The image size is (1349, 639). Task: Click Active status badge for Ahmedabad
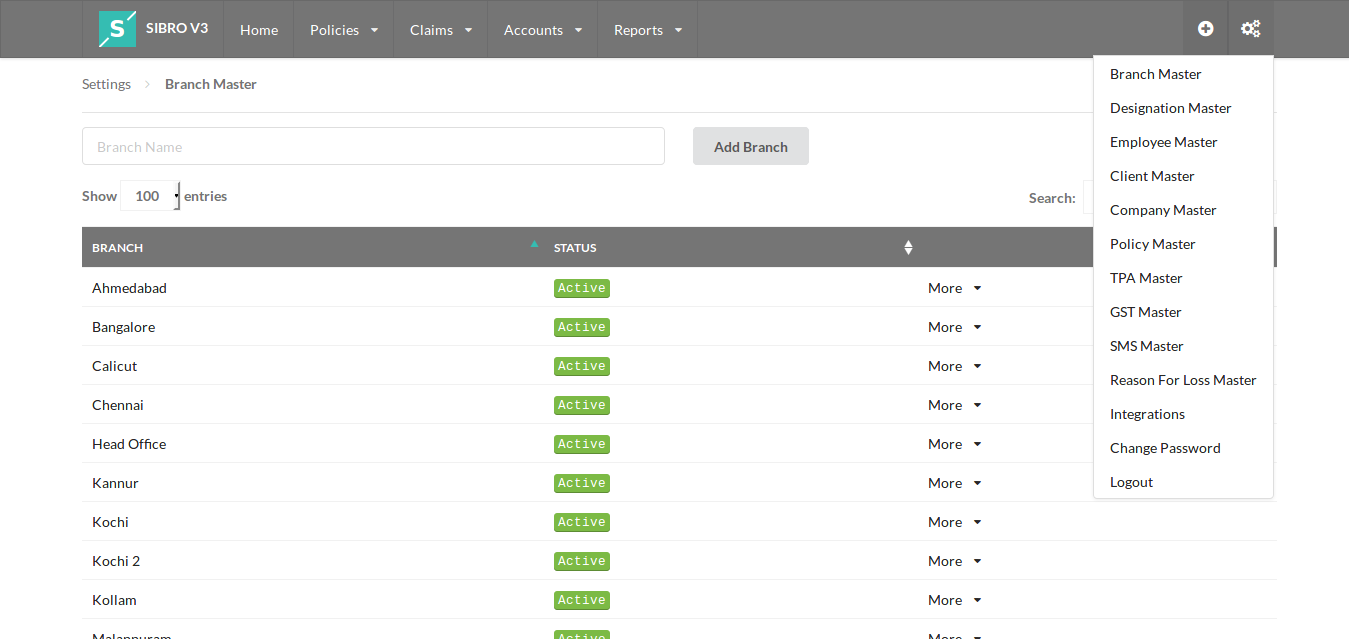582,288
